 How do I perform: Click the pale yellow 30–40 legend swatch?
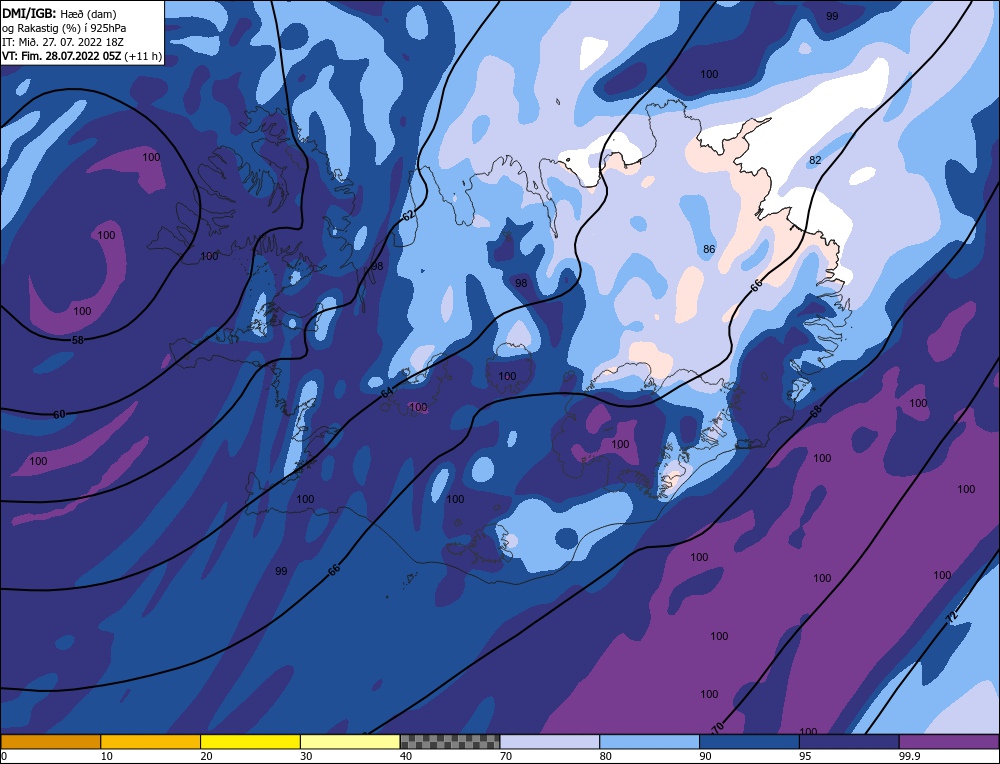350,742
